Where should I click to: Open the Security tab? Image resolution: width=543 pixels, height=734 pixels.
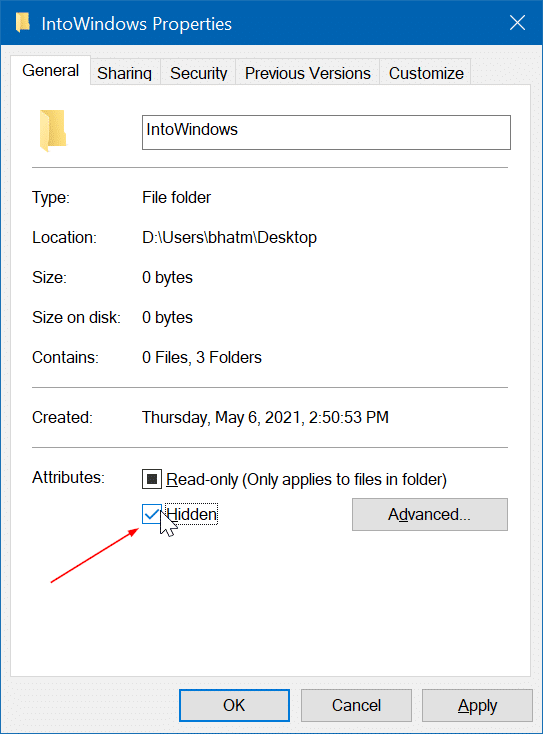click(198, 73)
